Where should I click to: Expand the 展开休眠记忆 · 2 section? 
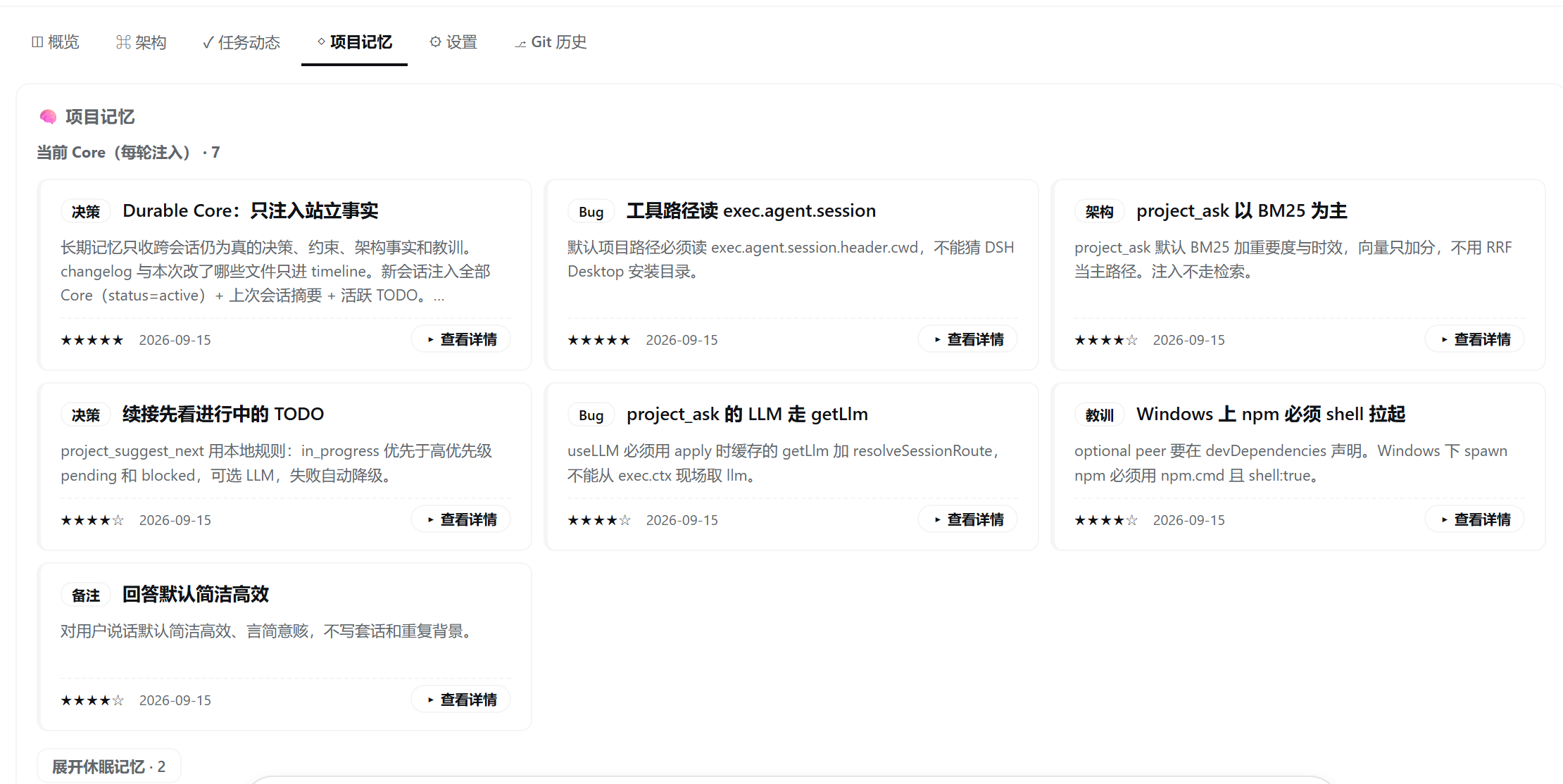tap(109, 766)
